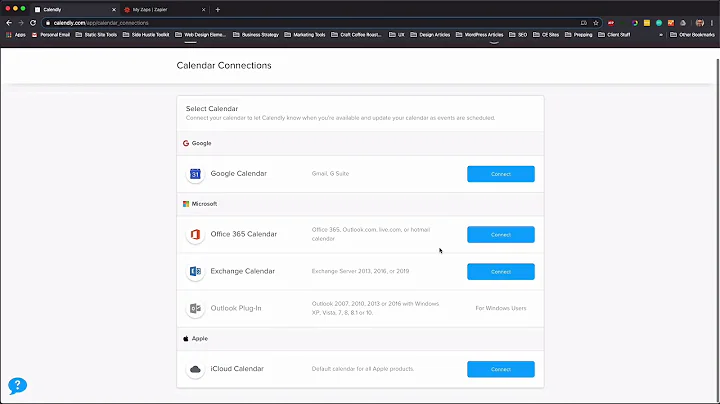Click the Gmail, G Suite description text
The width and height of the screenshot is (720, 404).
click(x=331, y=174)
